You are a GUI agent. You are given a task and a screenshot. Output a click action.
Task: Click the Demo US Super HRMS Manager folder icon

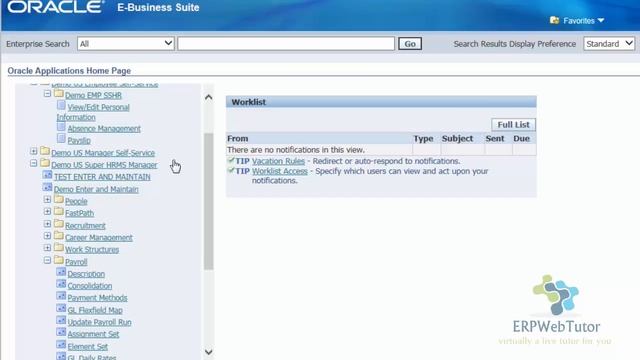[45, 163]
